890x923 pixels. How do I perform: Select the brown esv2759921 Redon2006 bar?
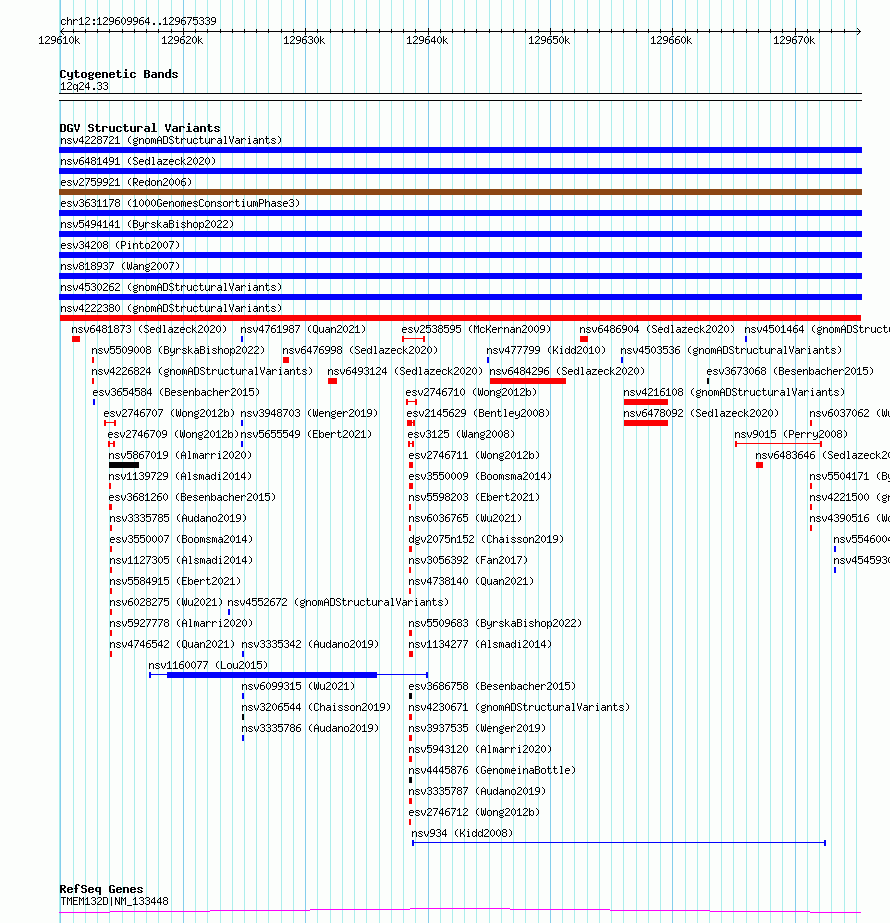(460, 192)
